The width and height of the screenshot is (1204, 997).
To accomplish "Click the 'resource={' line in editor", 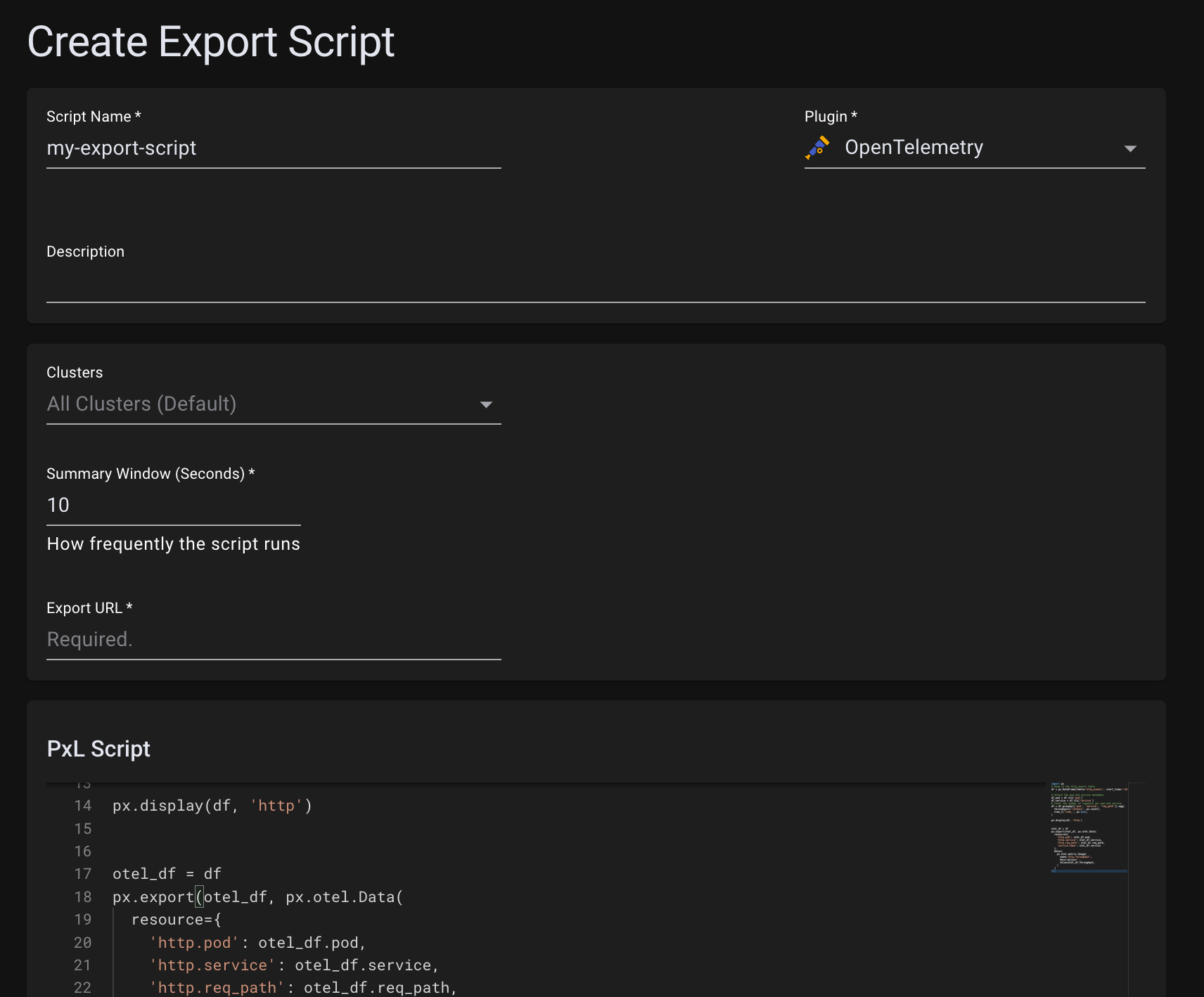I will coord(176,920).
